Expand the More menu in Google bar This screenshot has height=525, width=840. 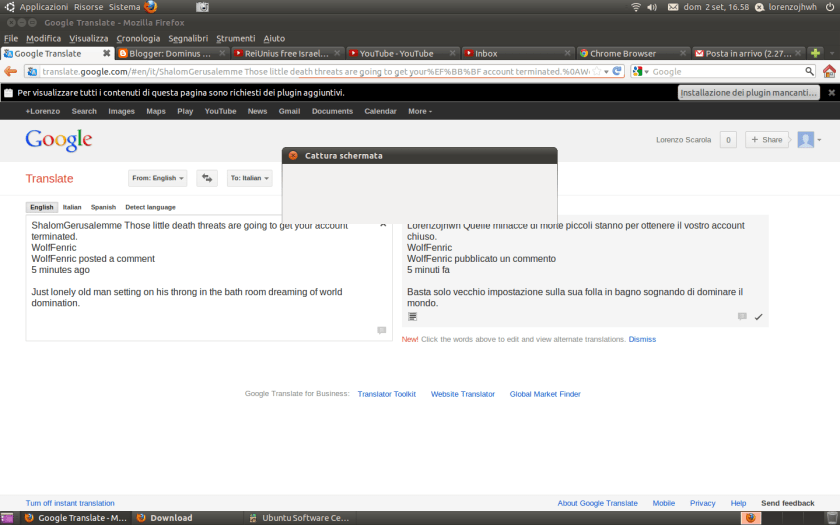(x=419, y=111)
